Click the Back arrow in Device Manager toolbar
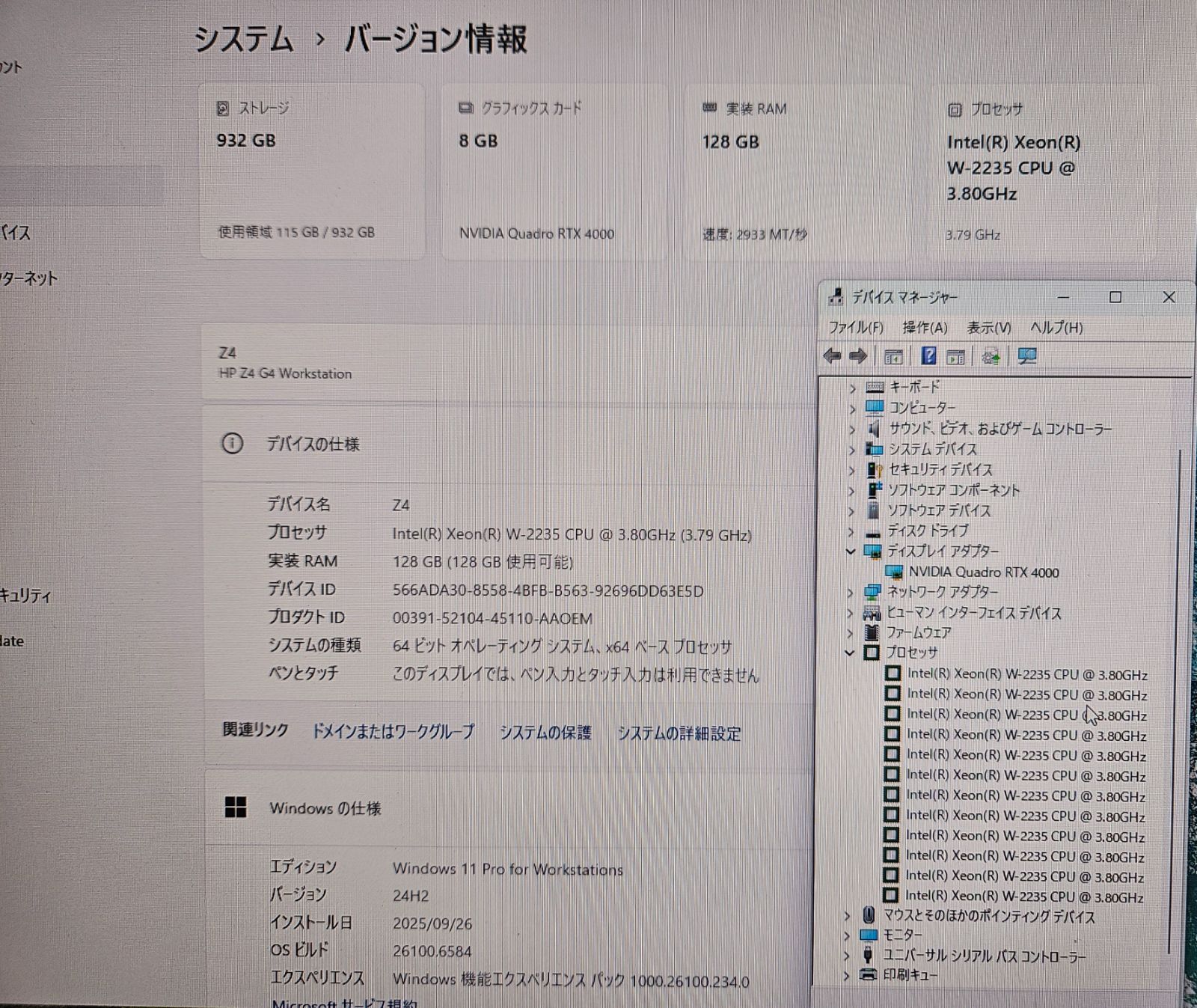This screenshot has height=1008, width=1197. [x=833, y=357]
